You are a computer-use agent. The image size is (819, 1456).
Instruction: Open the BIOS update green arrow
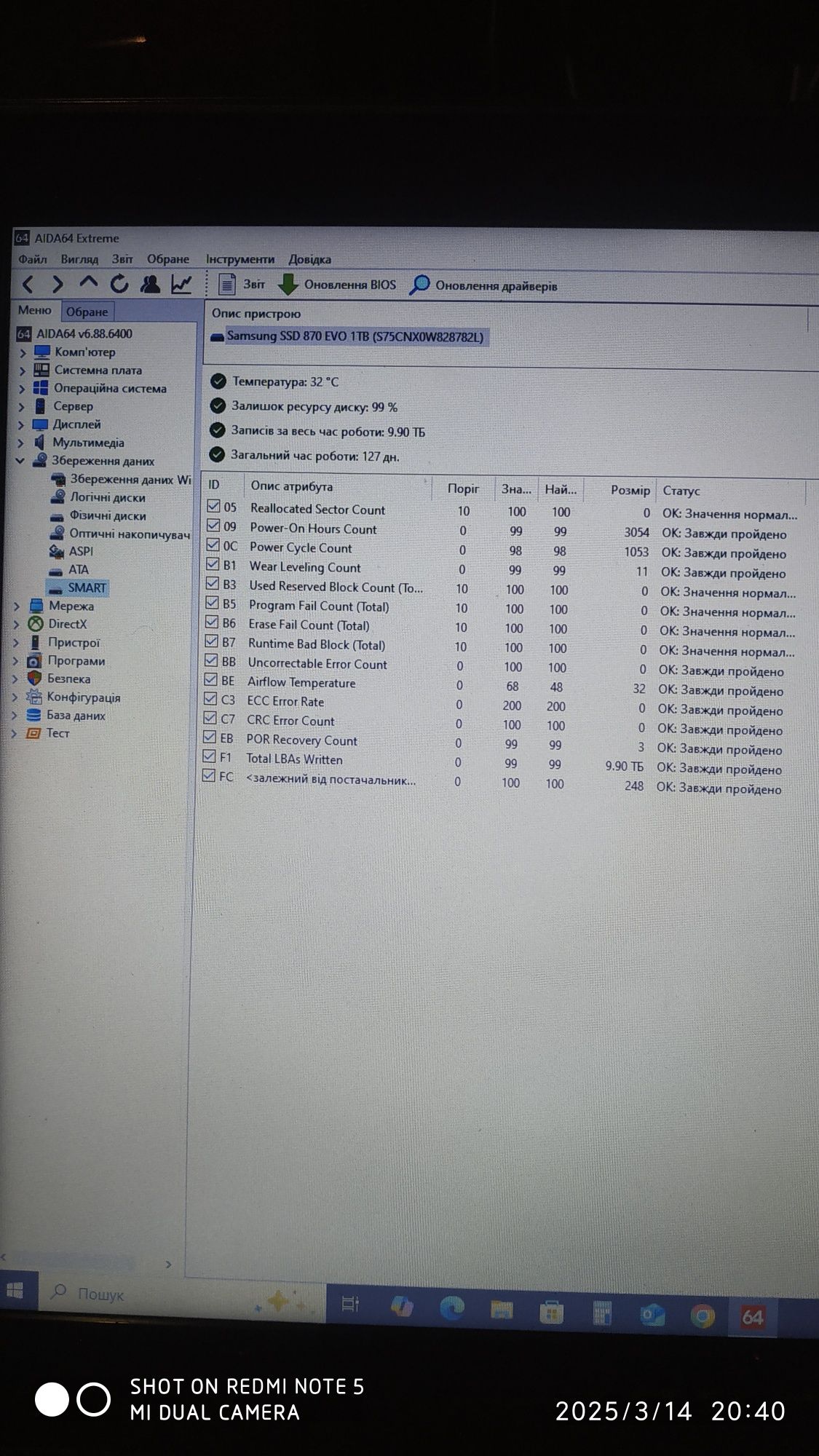point(288,285)
